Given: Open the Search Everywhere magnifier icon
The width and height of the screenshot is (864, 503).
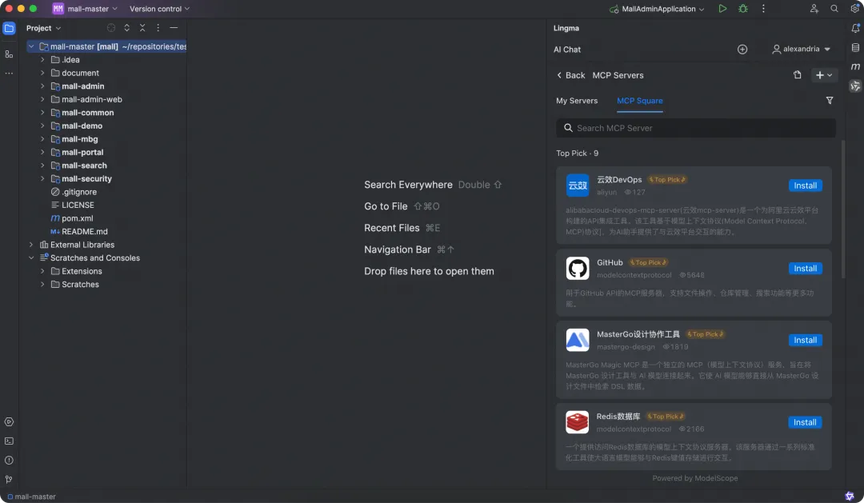Looking at the screenshot, I should pyautogui.click(x=834, y=9).
